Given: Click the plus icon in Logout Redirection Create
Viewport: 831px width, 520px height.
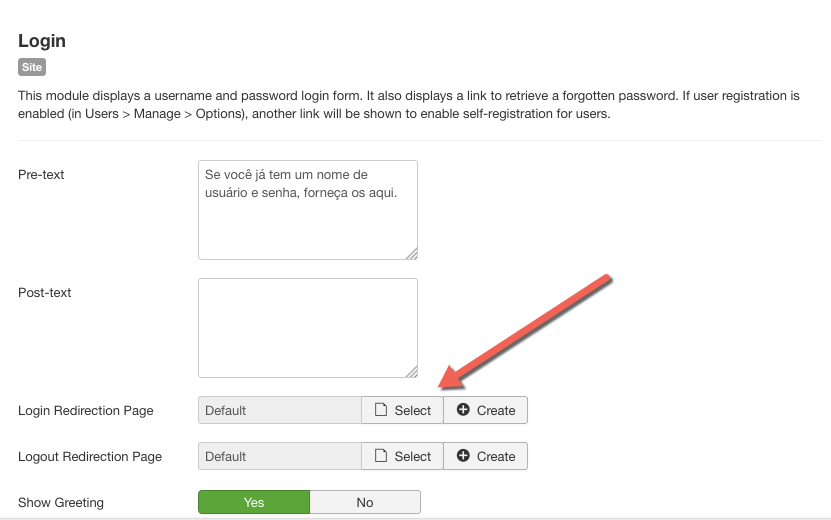Looking at the screenshot, I should click(x=463, y=456).
